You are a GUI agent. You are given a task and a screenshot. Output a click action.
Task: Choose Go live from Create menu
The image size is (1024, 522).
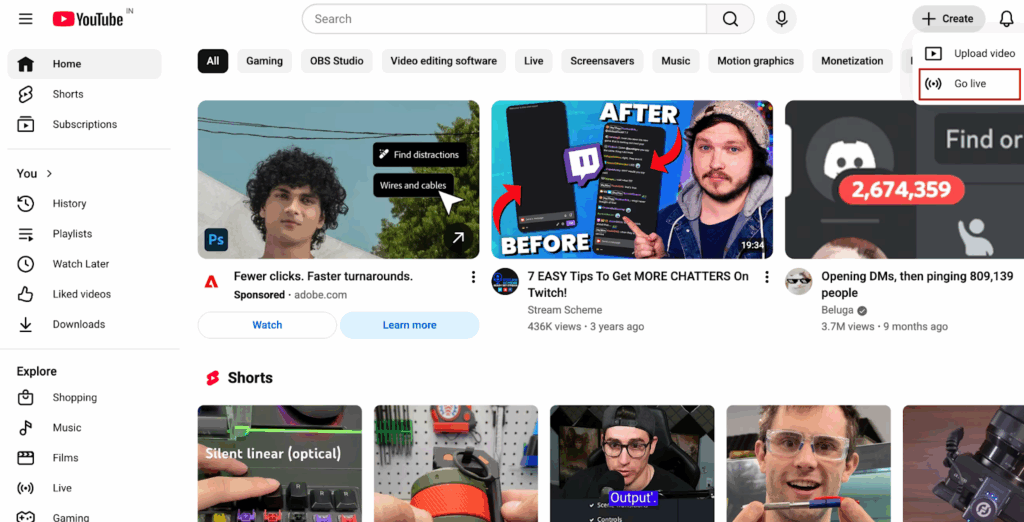[969, 84]
